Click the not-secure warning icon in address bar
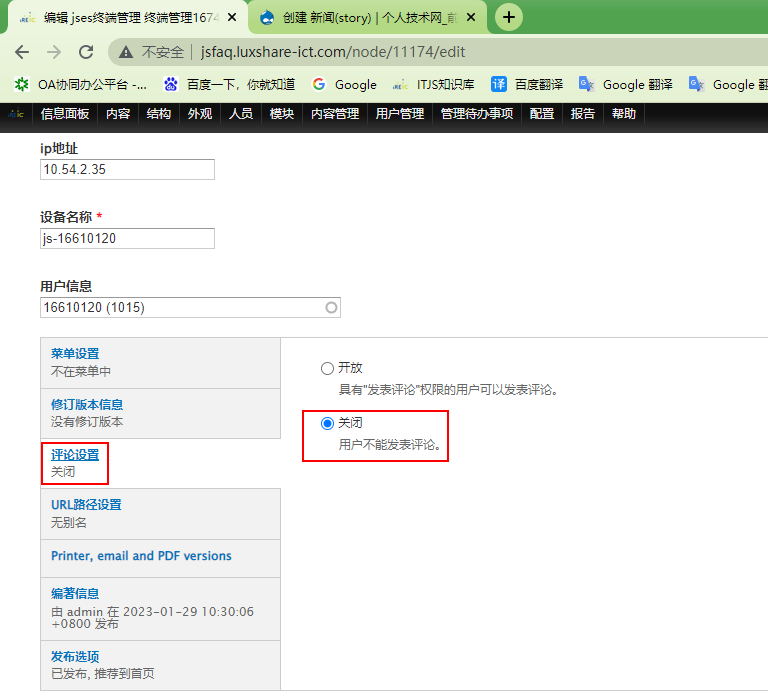 click(126, 52)
